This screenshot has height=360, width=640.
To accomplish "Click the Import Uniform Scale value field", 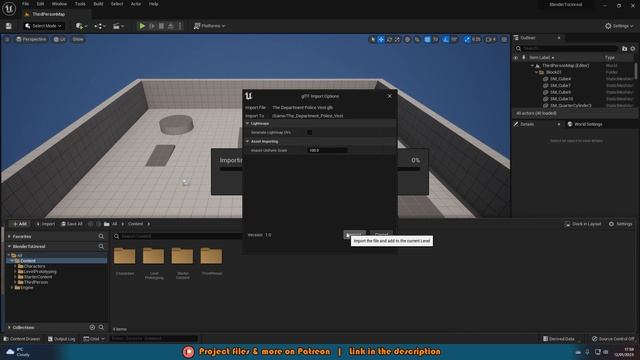I will [x=327, y=150].
